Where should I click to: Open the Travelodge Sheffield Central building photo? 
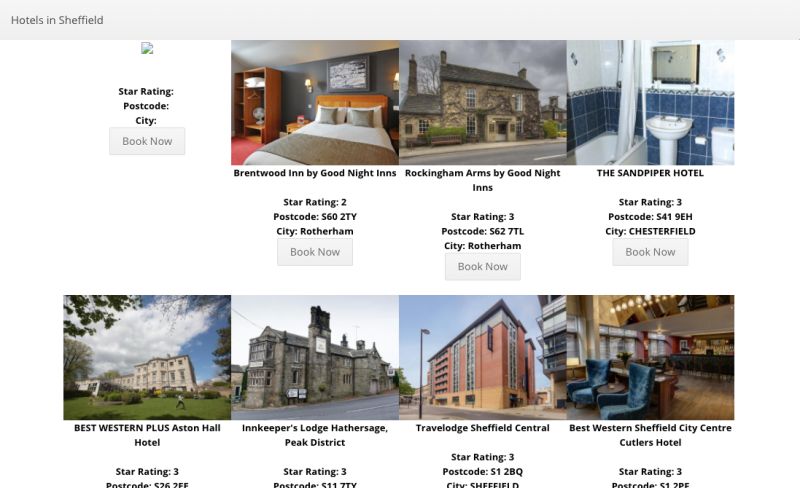tap(483, 357)
